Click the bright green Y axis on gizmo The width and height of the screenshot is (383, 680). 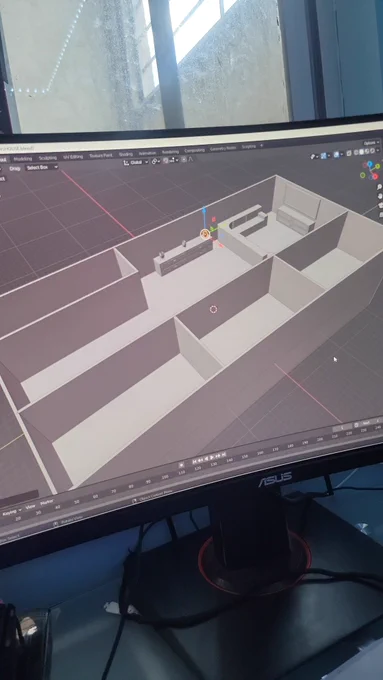tap(378, 166)
